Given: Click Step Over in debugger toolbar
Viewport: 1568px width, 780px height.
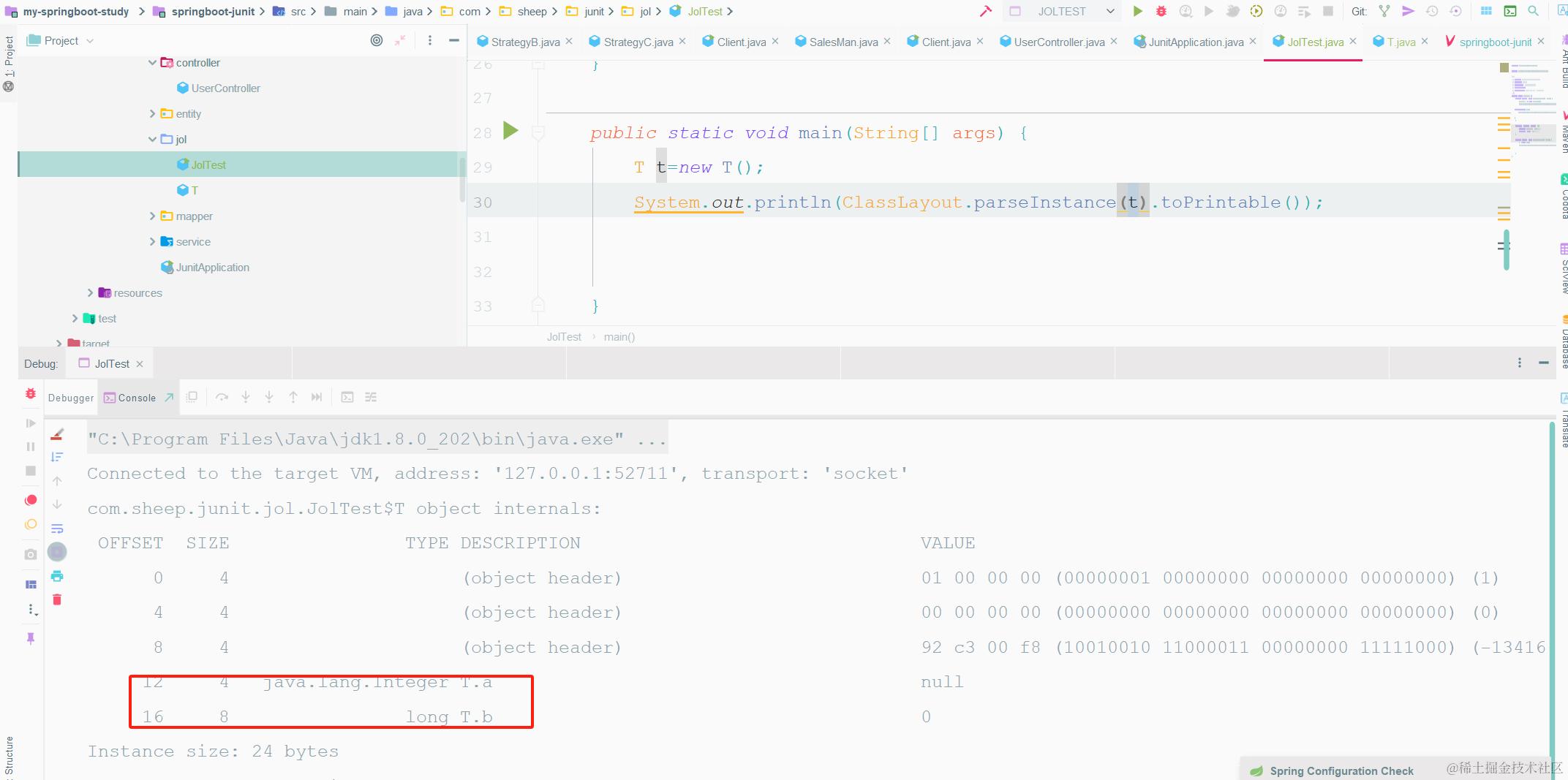Looking at the screenshot, I should tap(222, 397).
